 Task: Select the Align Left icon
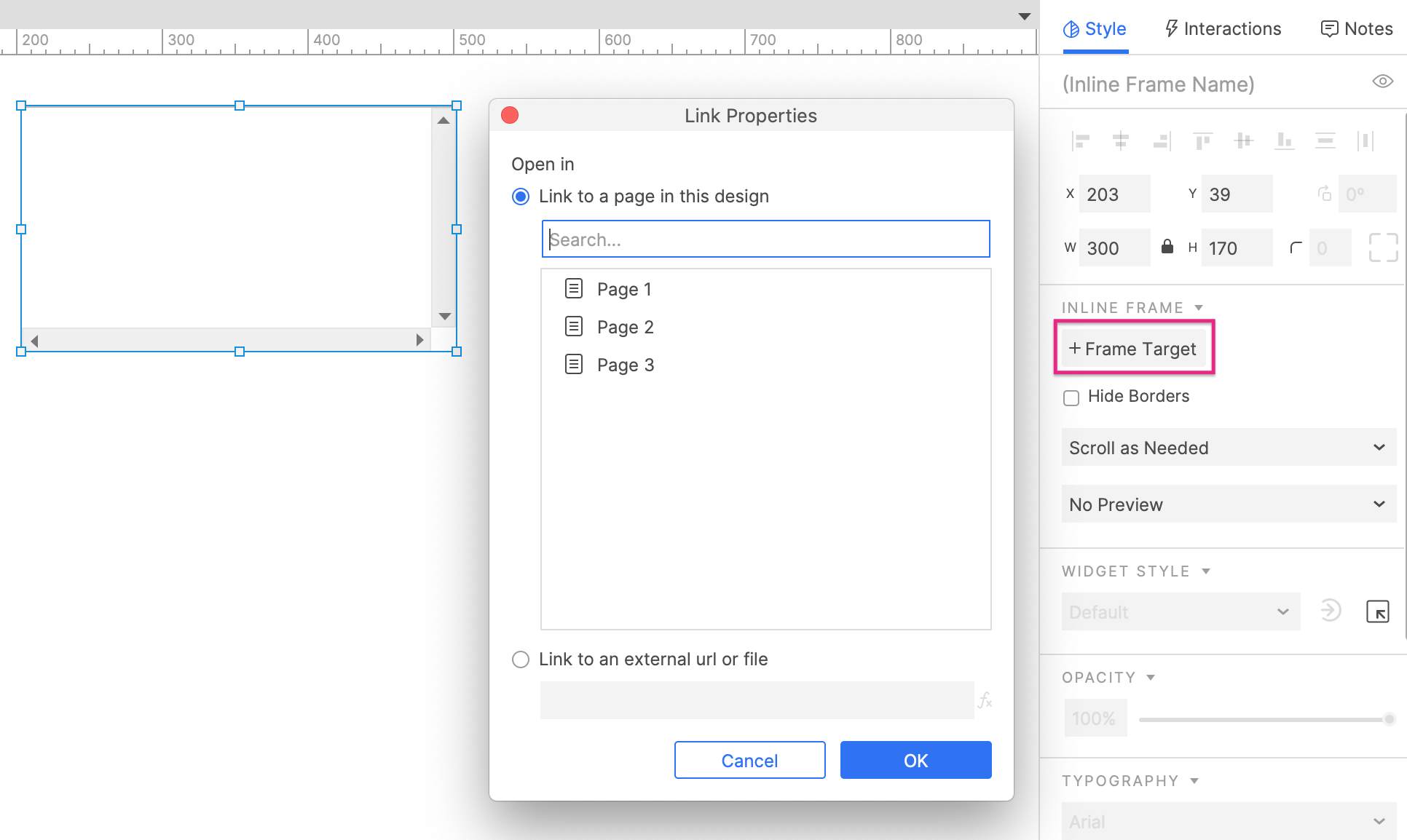(1081, 140)
